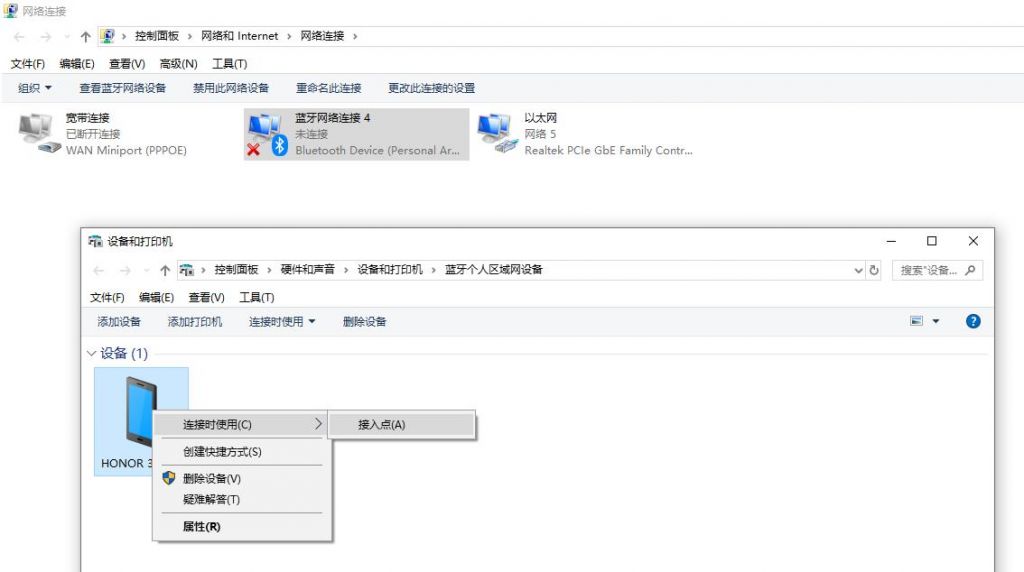The height and width of the screenshot is (572, 1024).
Task: Open 查看(V) menu in 网络连接 window
Action: pos(127,63)
